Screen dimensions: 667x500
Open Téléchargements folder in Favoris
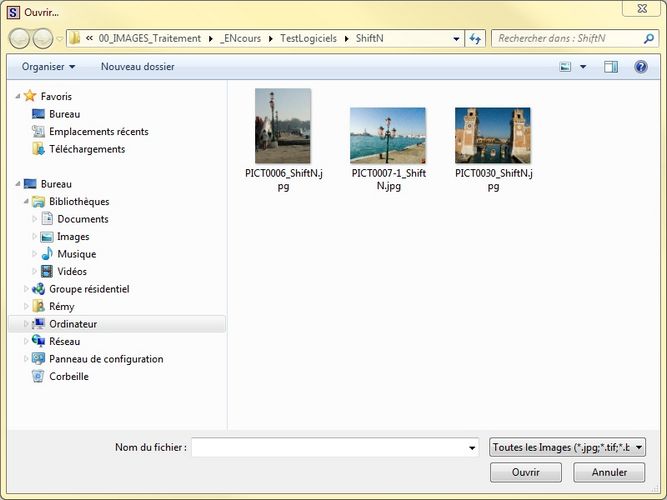[x=87, y=149]
